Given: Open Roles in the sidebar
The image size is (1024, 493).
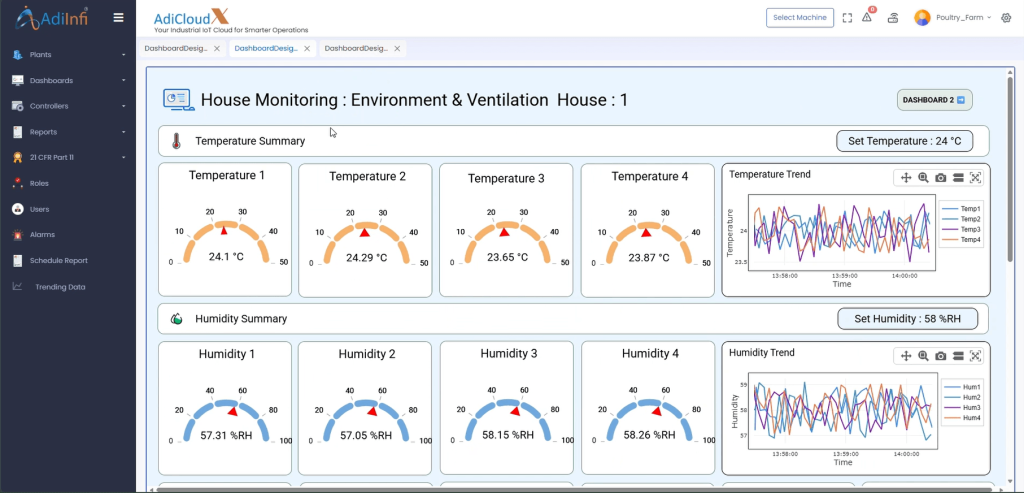Looking at the screenshot, I should pos(39,183).
